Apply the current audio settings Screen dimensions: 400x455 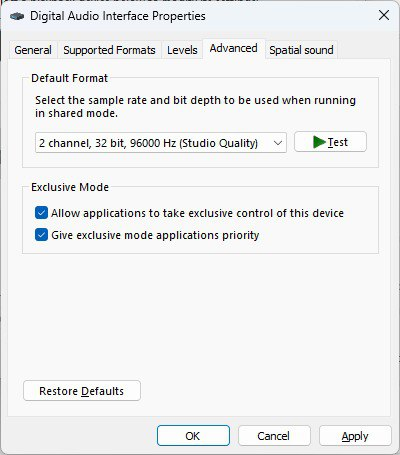pos(355,436)
